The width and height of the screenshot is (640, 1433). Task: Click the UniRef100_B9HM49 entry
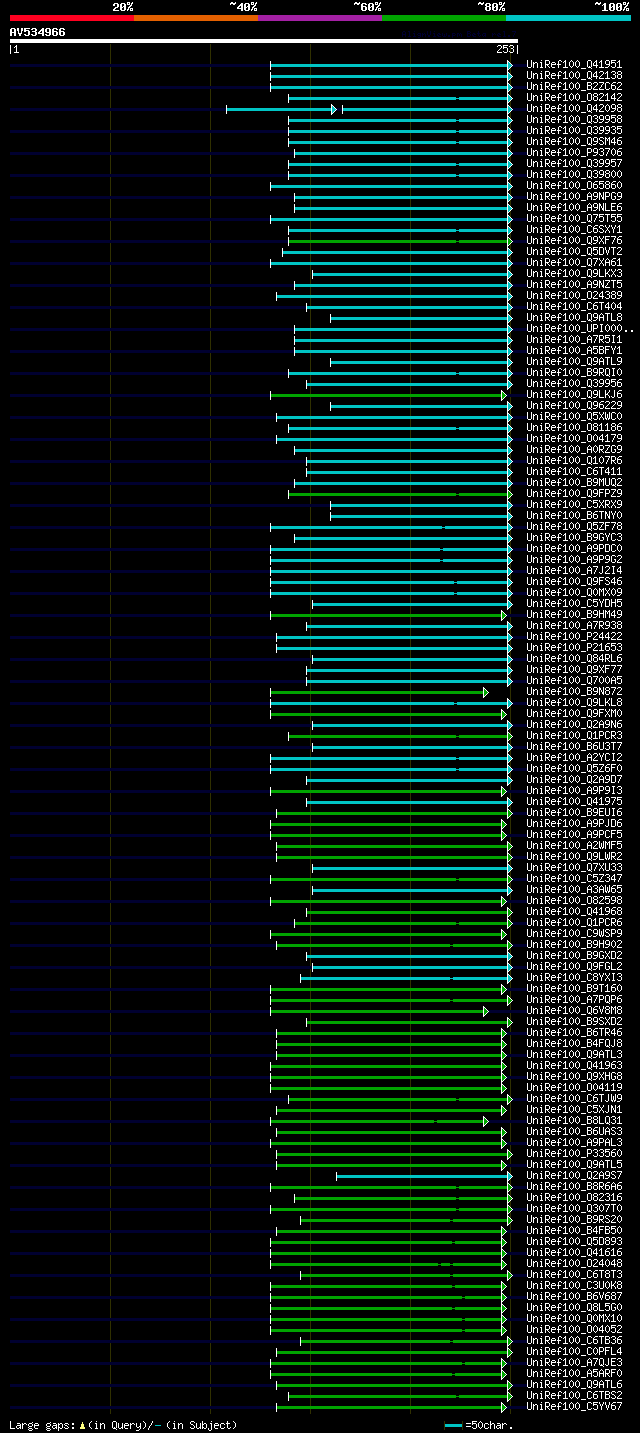click(x=574, y=615)
